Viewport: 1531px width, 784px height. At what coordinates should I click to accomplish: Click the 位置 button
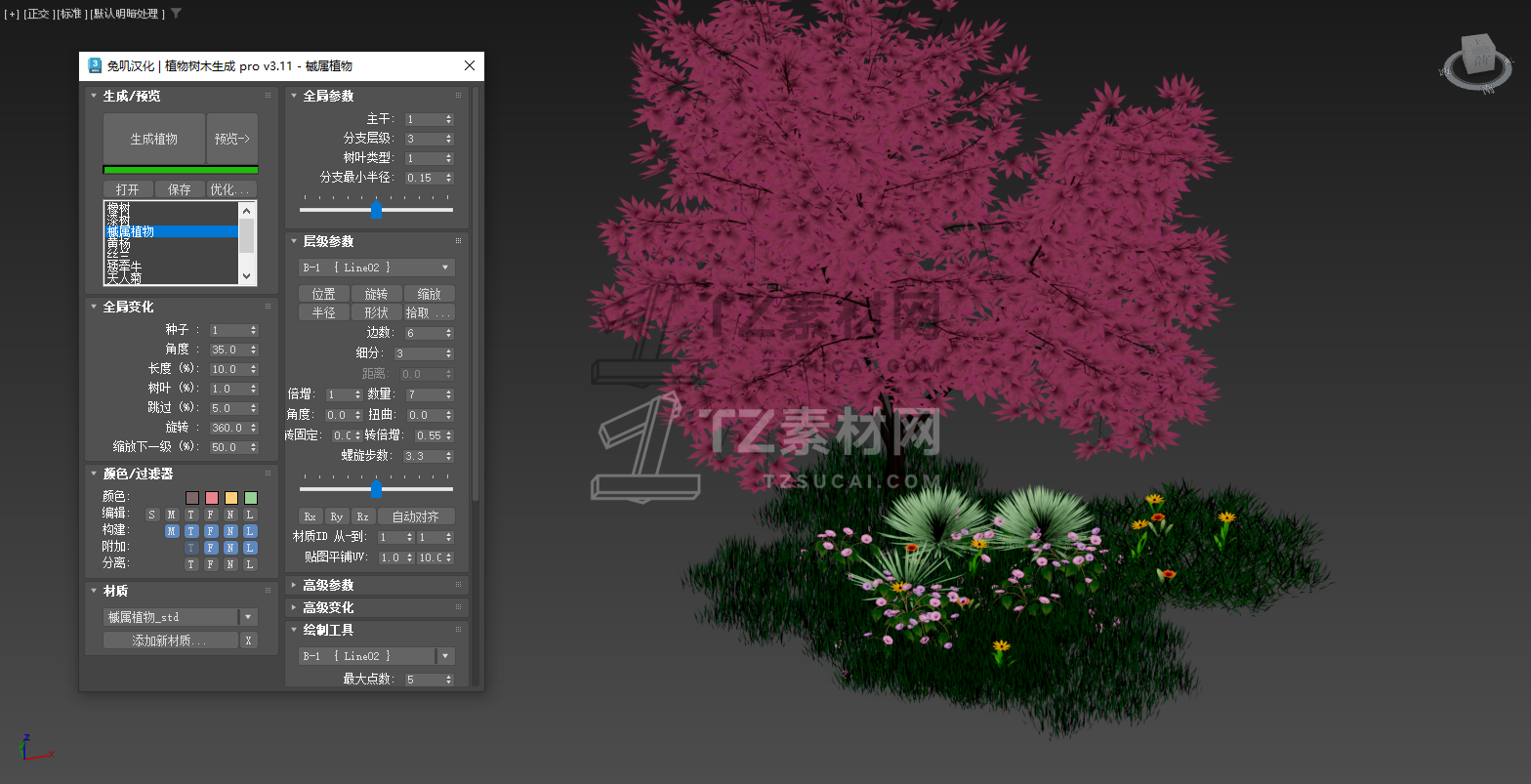tap(324, 294)
